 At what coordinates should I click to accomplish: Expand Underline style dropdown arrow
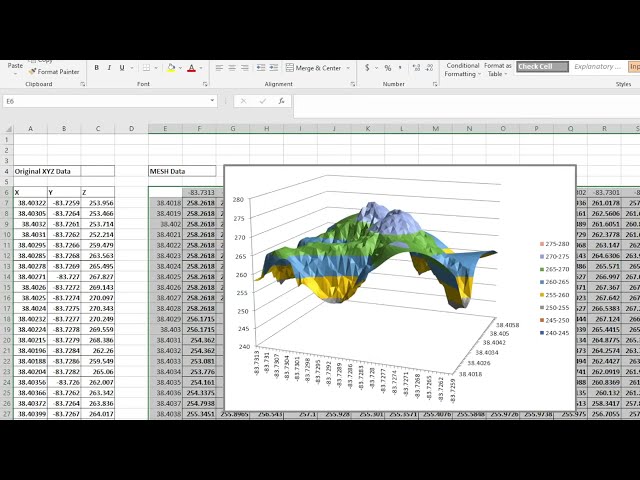[132, 68]
